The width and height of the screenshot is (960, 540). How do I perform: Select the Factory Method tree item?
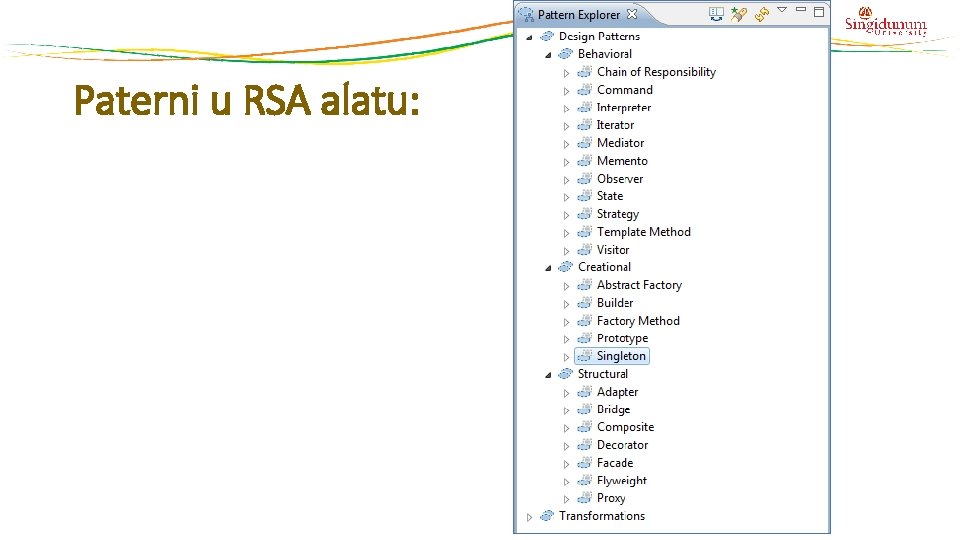coord(638,321)
